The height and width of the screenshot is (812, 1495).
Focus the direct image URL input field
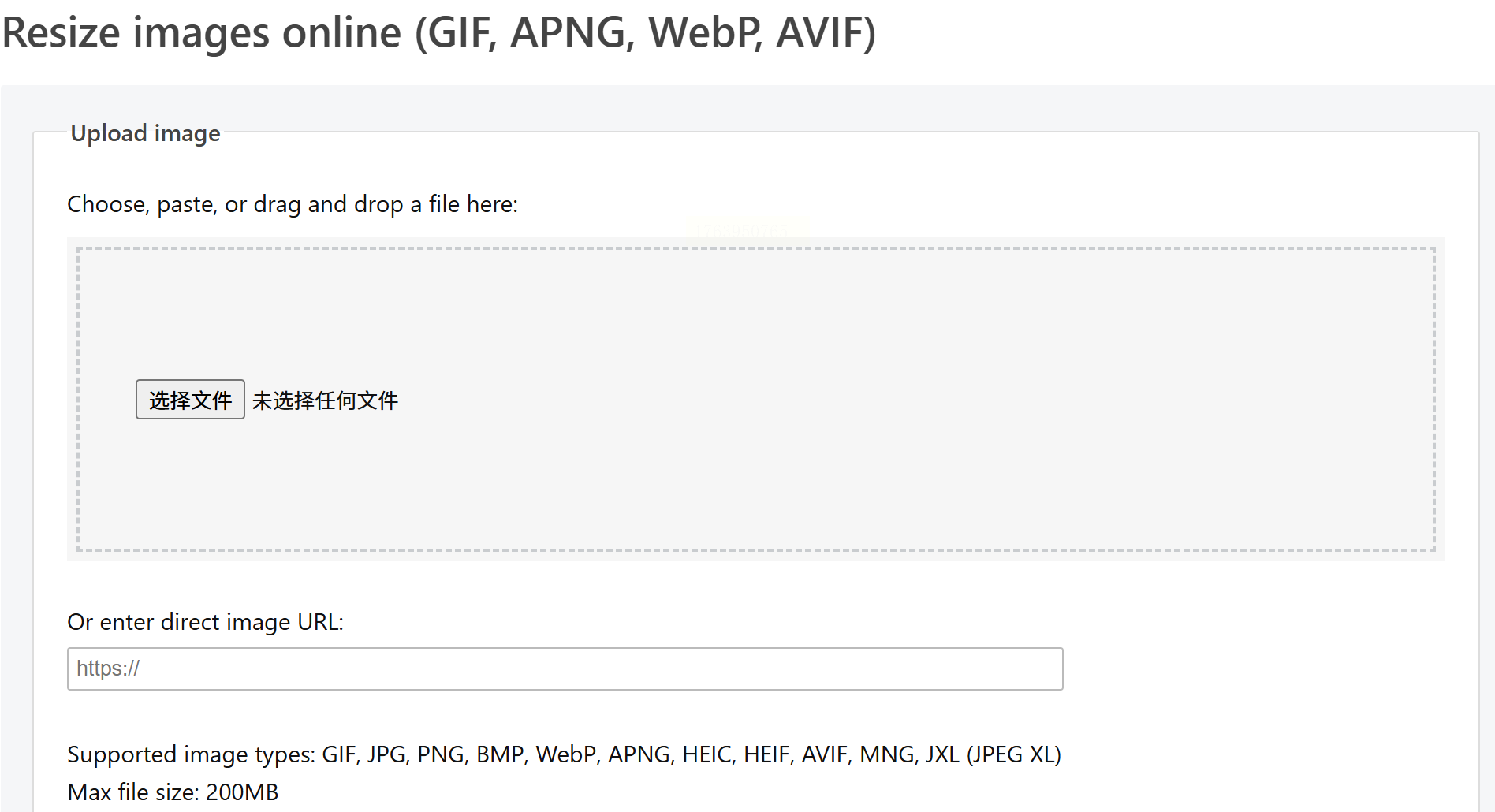click(565, 669)
